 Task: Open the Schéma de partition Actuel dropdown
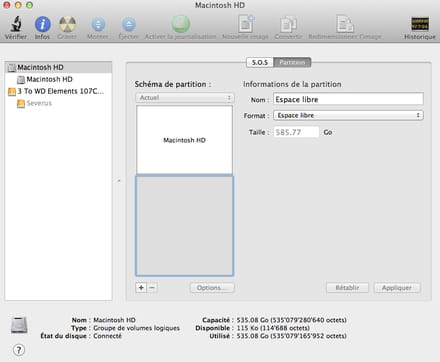click(185, 98)
